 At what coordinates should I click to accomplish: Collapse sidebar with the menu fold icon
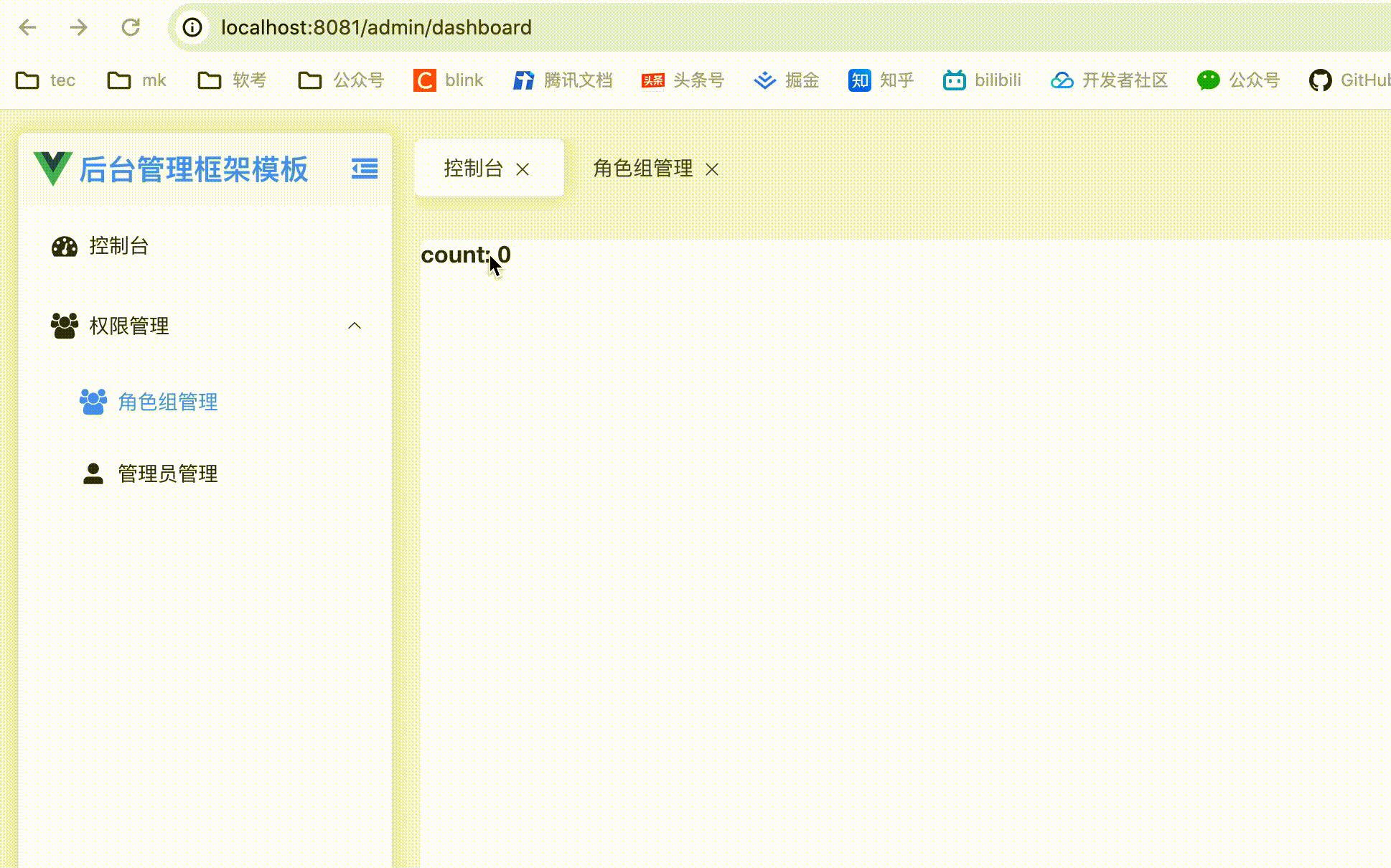pyautogui.click(x=365, y=169)
